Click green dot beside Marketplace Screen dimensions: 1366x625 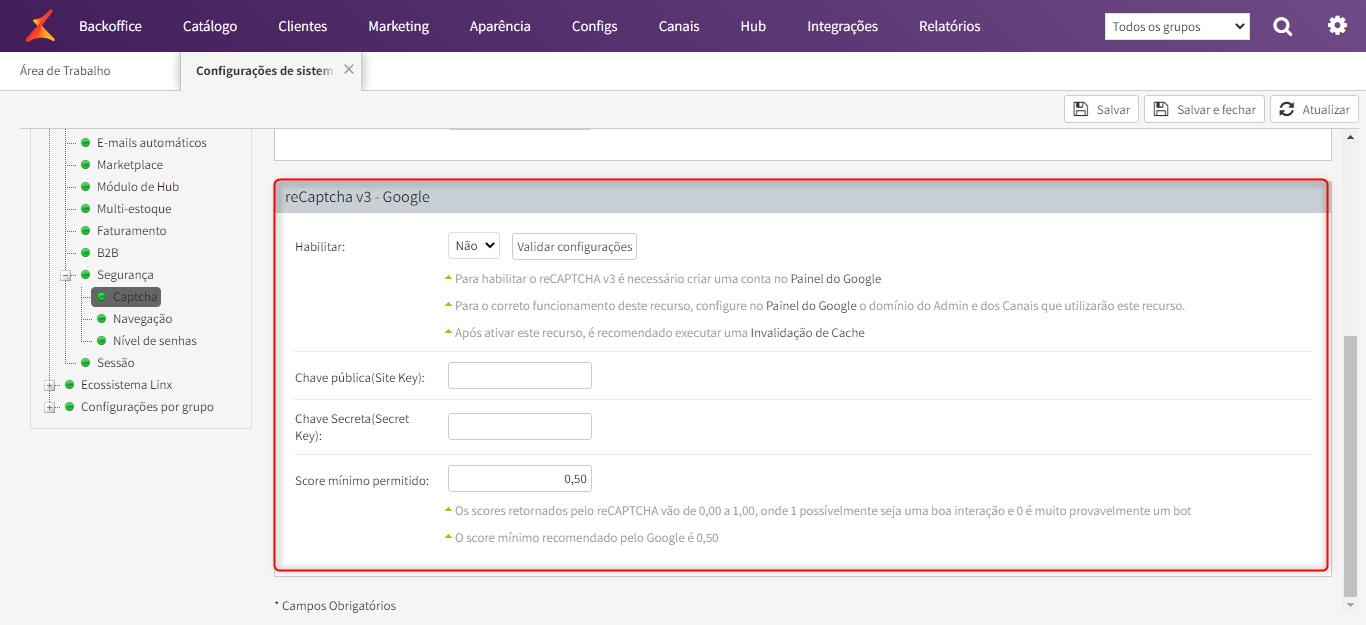pos(86,165)
